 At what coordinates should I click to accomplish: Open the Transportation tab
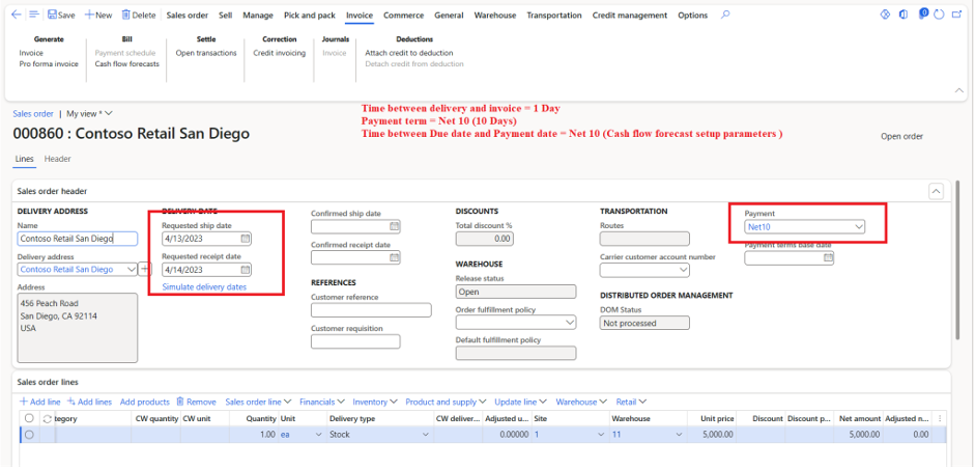pyautogui.click(x=554, y=15)
